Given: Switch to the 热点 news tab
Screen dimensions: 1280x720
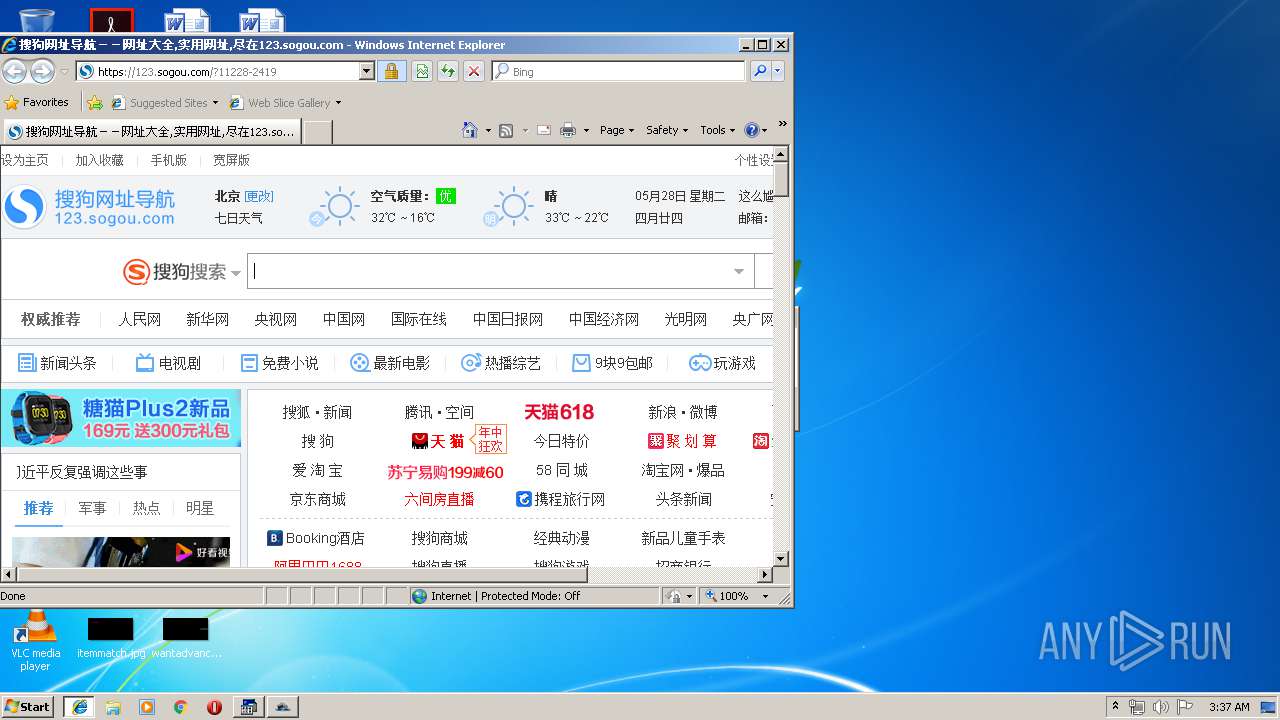Looking at the screenshot, I should coord(146,508).
